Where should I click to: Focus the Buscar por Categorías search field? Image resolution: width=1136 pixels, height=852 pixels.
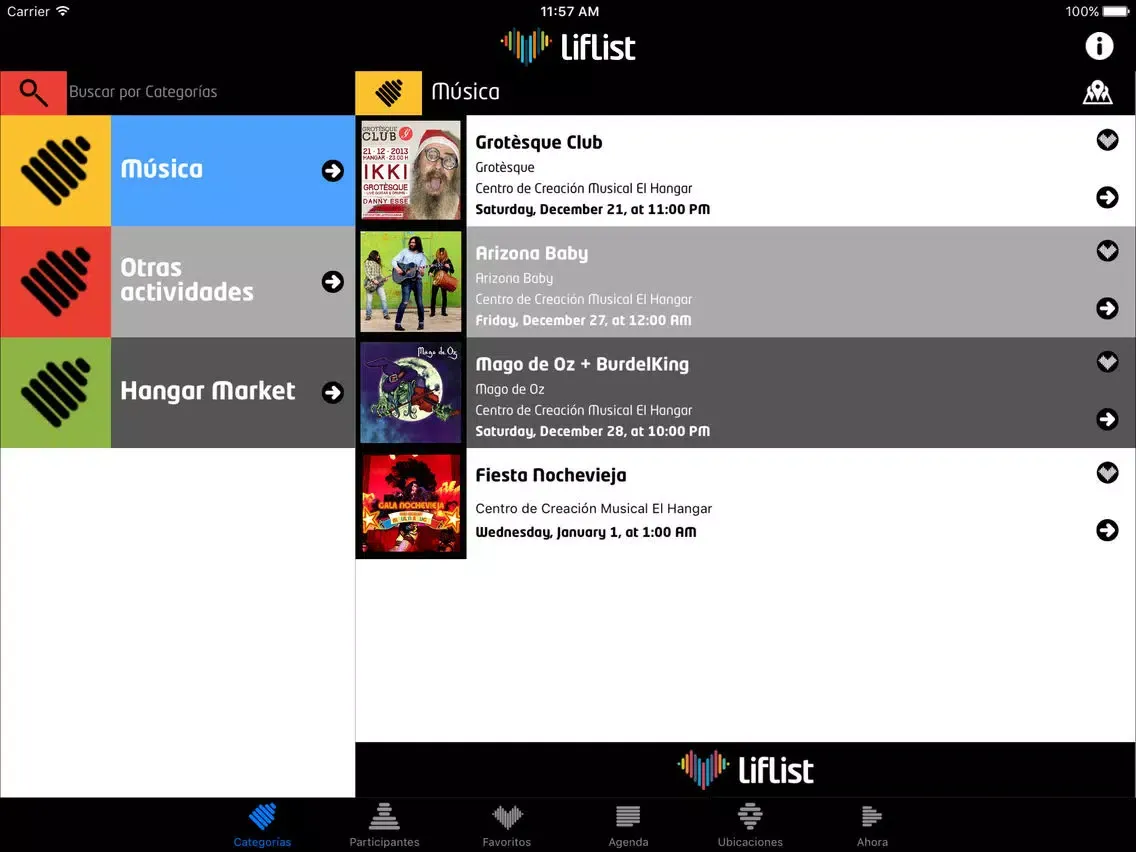(x=210, y=93)
